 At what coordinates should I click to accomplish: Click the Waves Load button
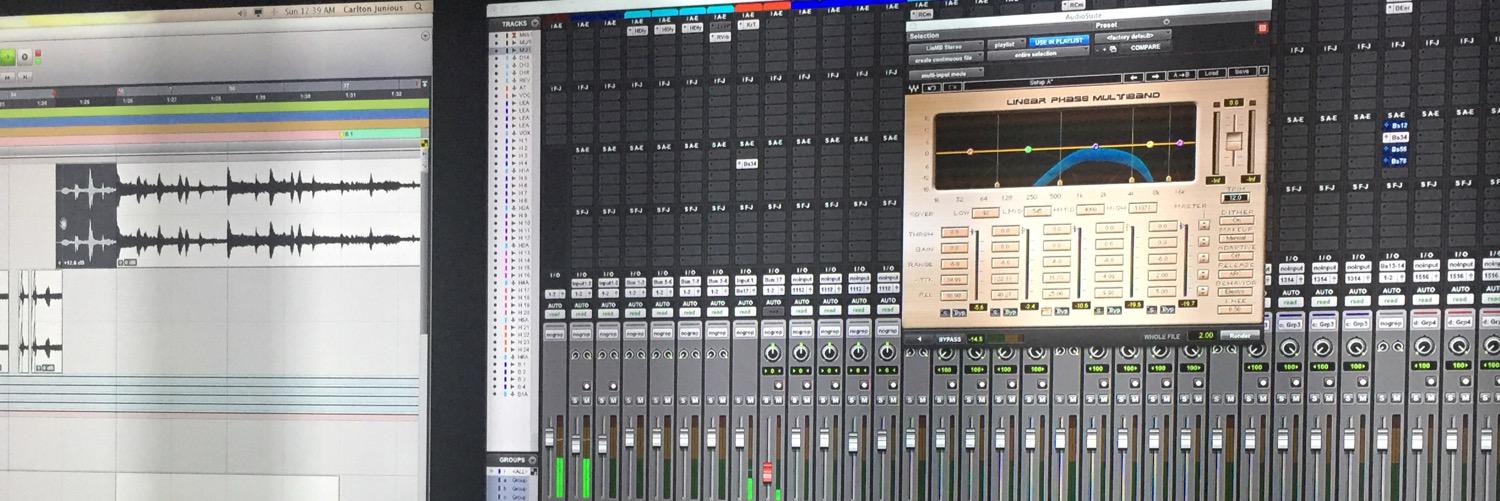click(1210, 73)
